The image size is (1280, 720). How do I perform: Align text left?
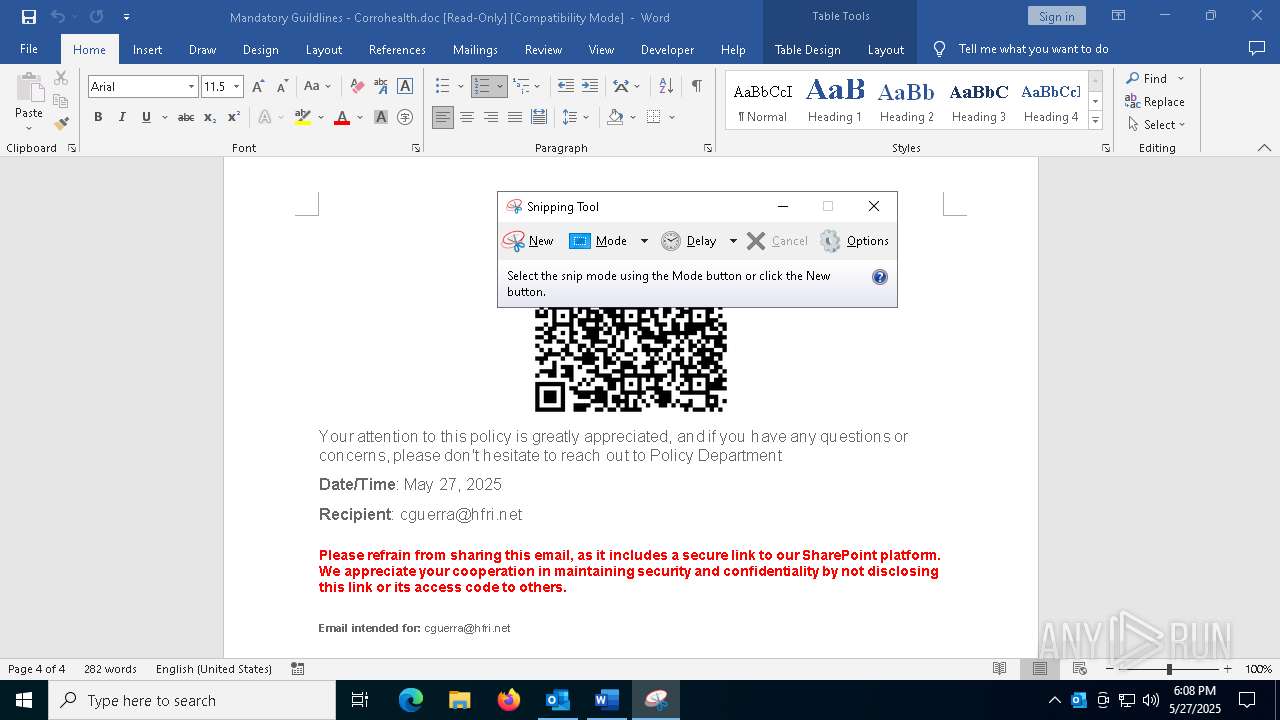(443, 117)
